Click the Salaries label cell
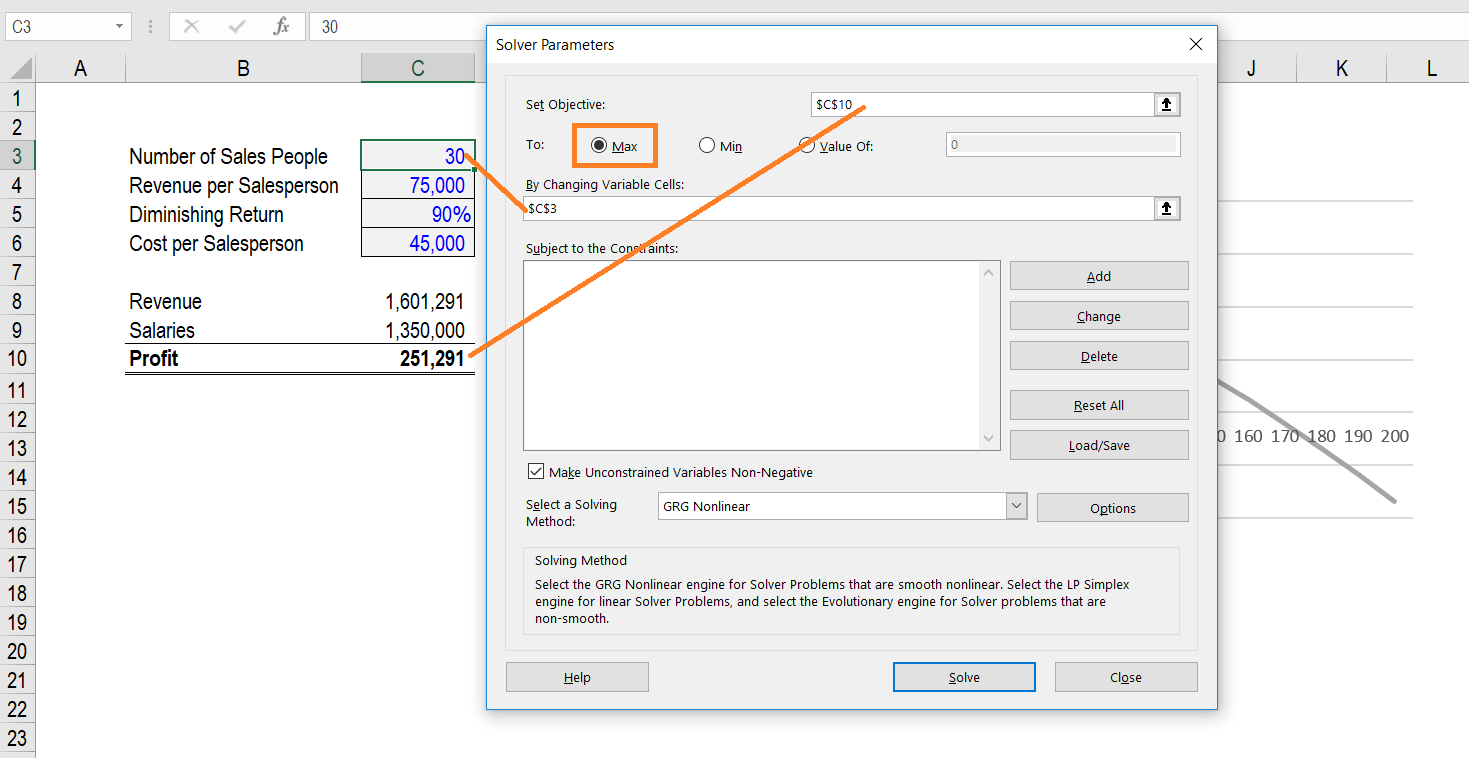Screen dimensions: 1469x758 click(243, 330)
